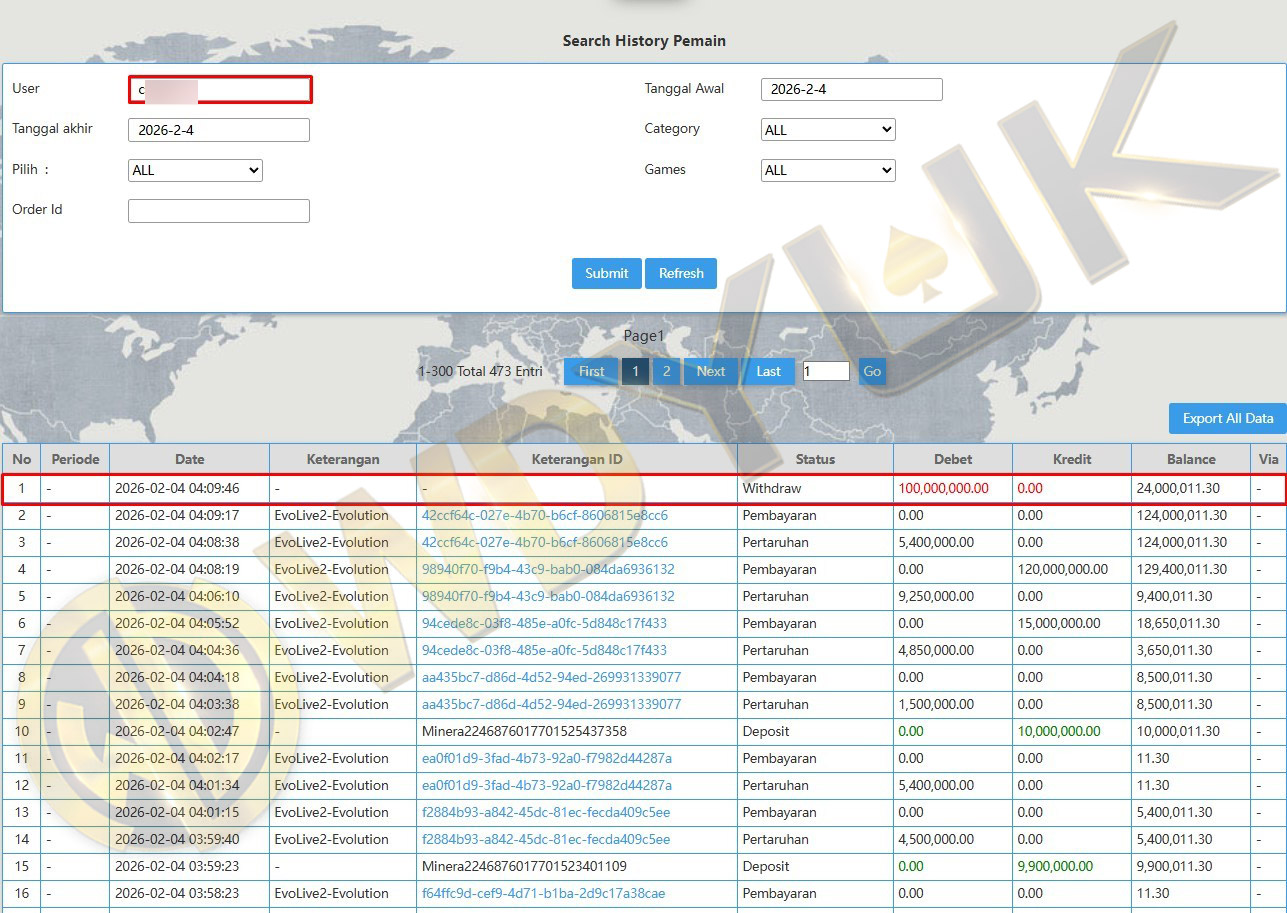Click the Submit button
This screenshot has width=1287, height=913.
click(x=606, y=273)
